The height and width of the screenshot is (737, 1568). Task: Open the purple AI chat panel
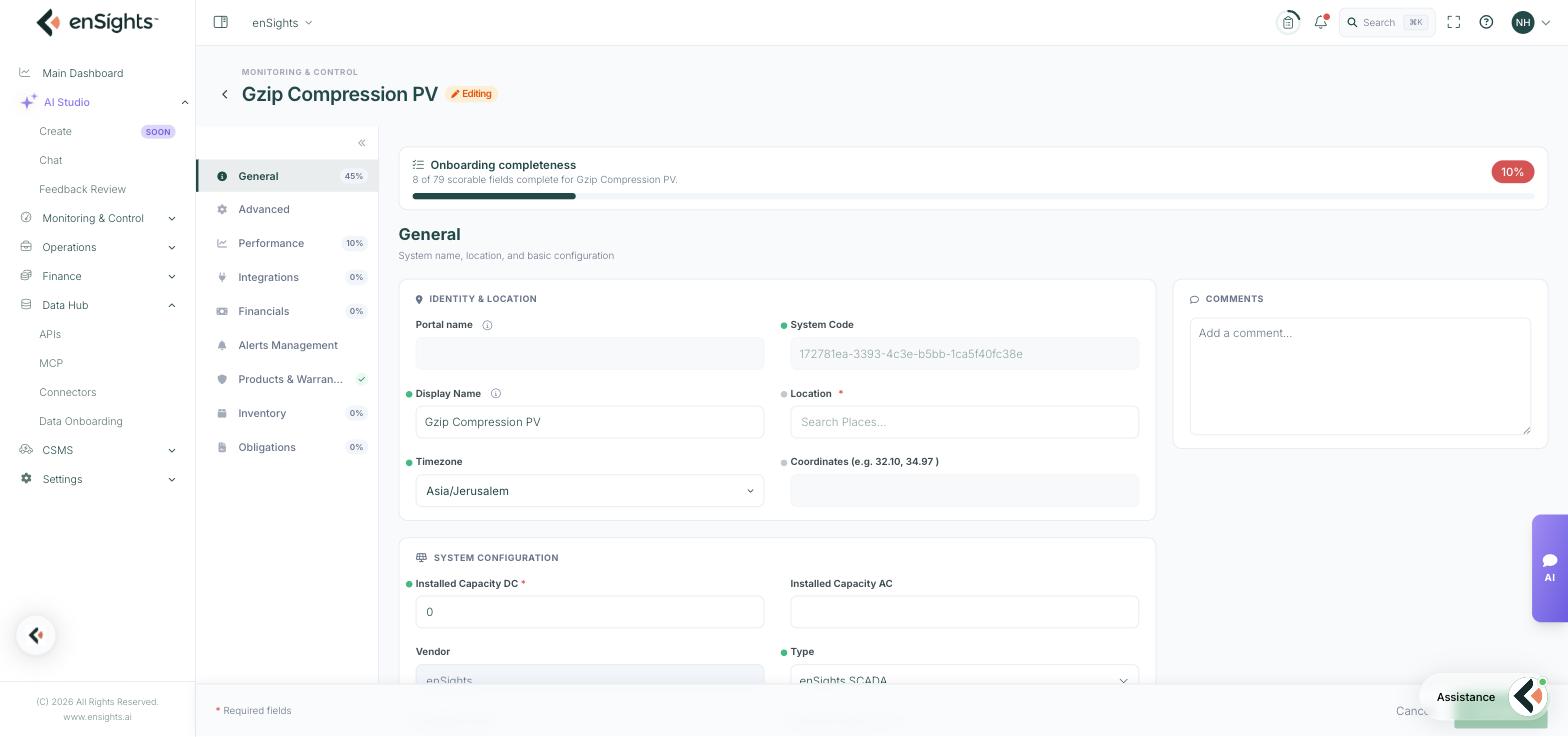pyautogui.click(x=1549, y=568)
